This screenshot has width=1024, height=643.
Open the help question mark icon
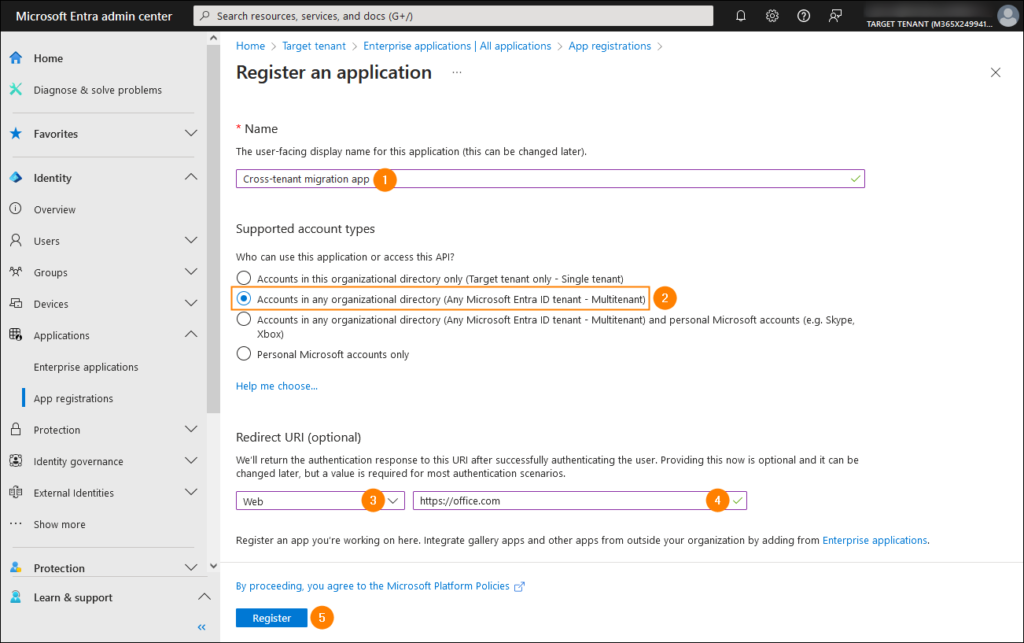pos(803,16)
